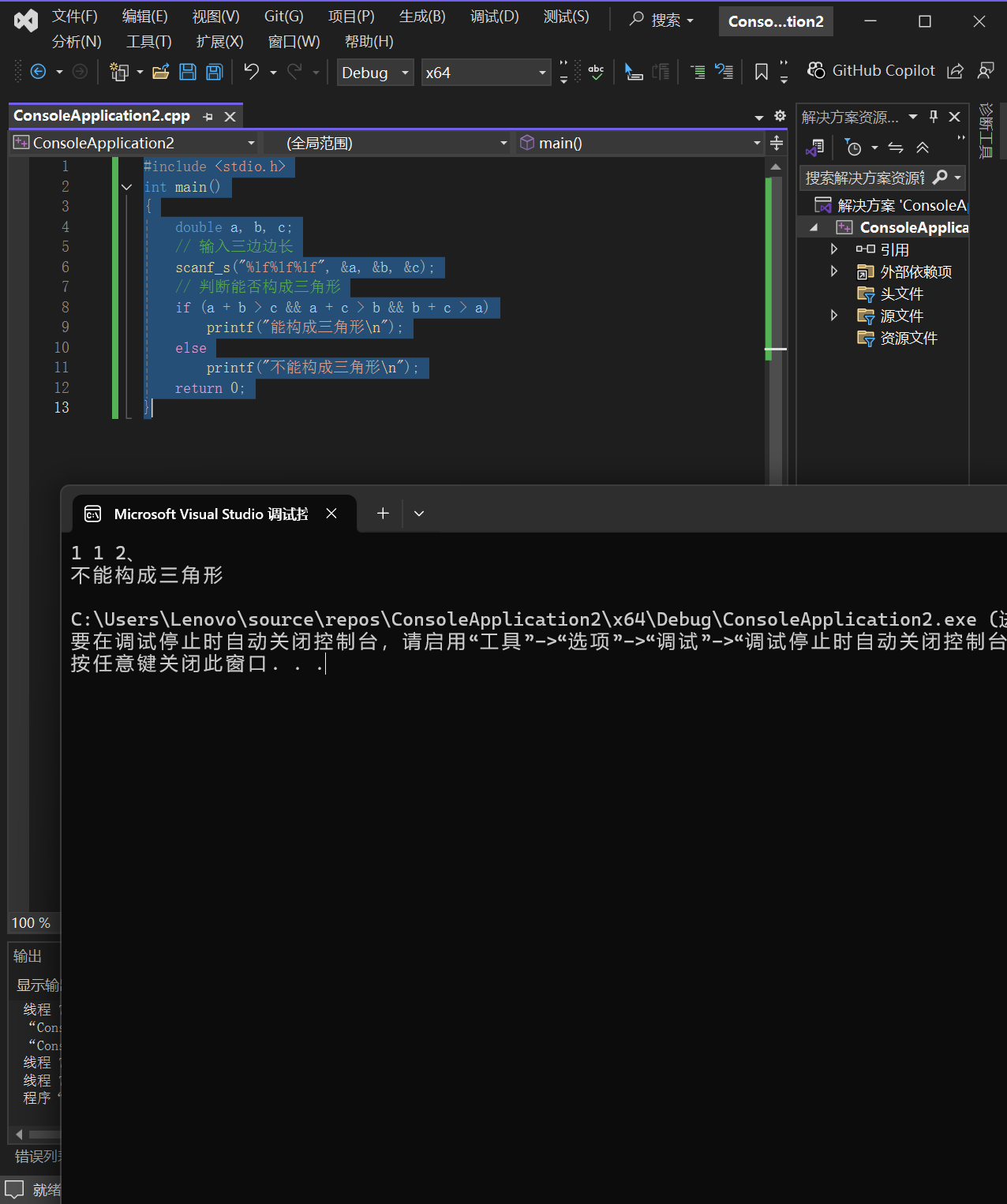Toggle a bookmark on current line

tap(761, 72)
